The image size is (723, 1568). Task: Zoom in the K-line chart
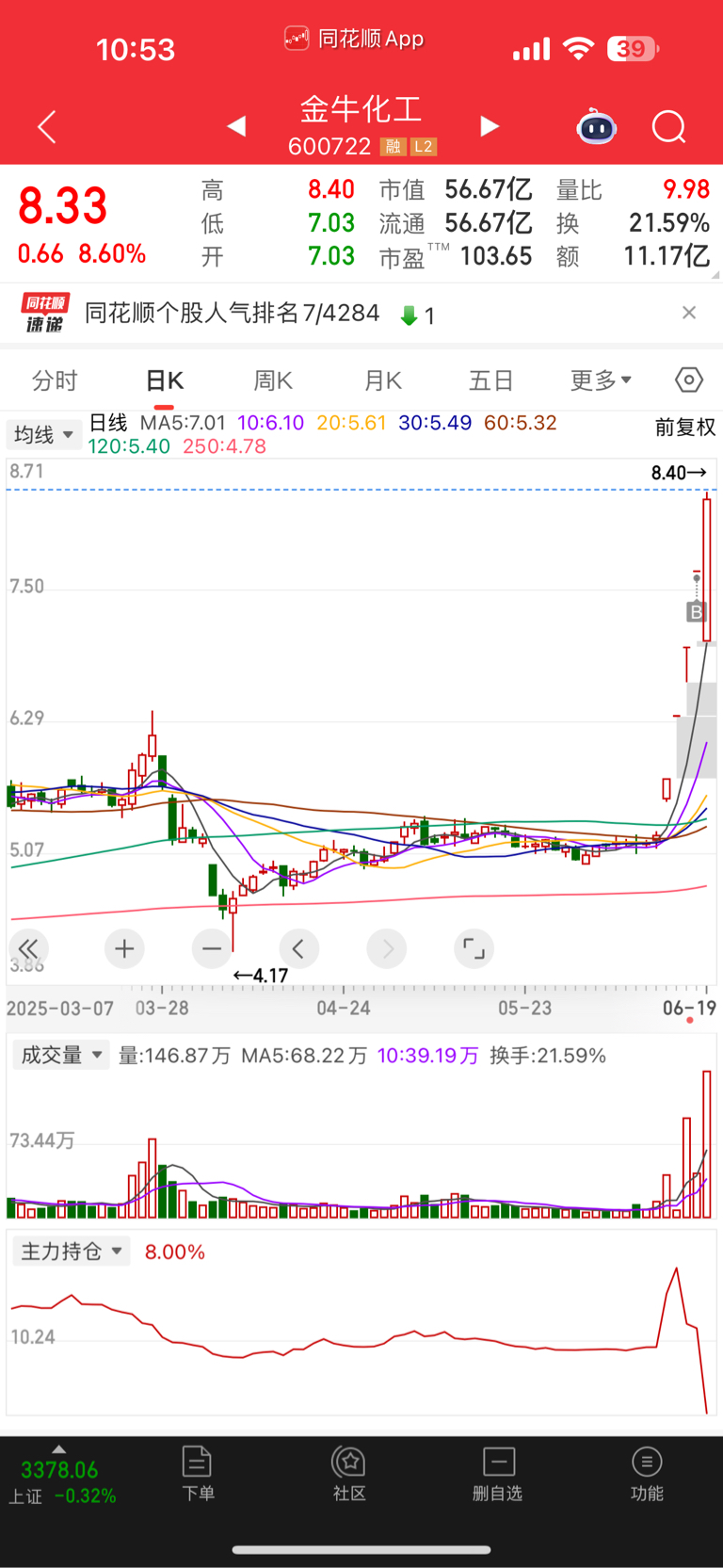click(124, 948)
